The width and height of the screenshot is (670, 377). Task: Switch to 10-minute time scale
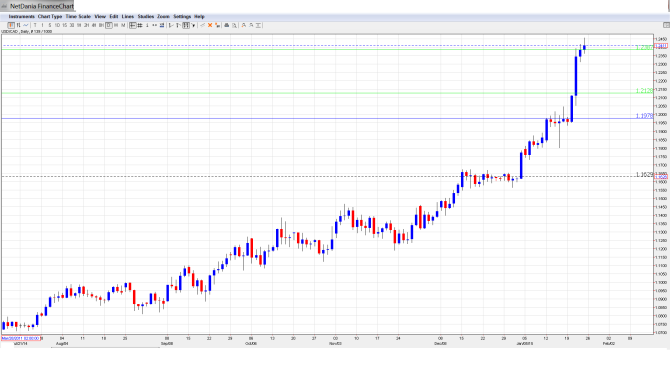click(x=57, y=26)
